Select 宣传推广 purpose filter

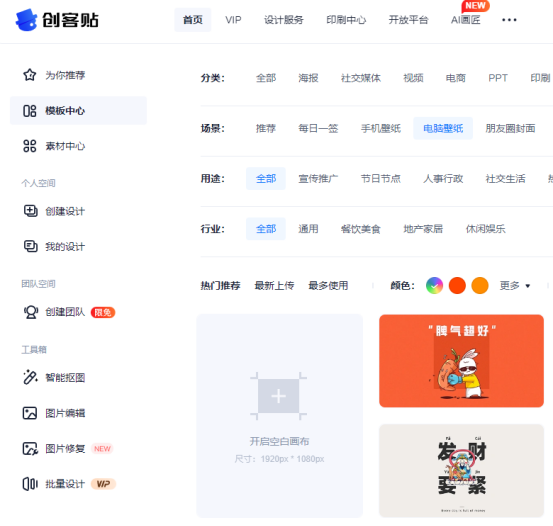(318, 179)
